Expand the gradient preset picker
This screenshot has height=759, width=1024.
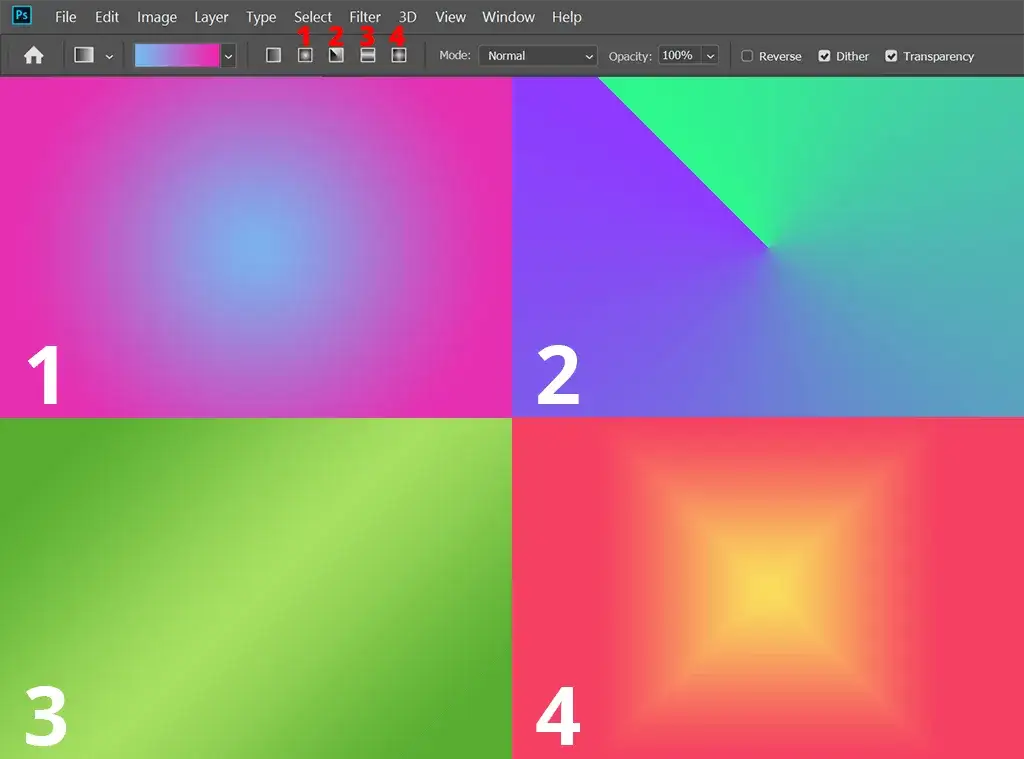coord(227,55)
